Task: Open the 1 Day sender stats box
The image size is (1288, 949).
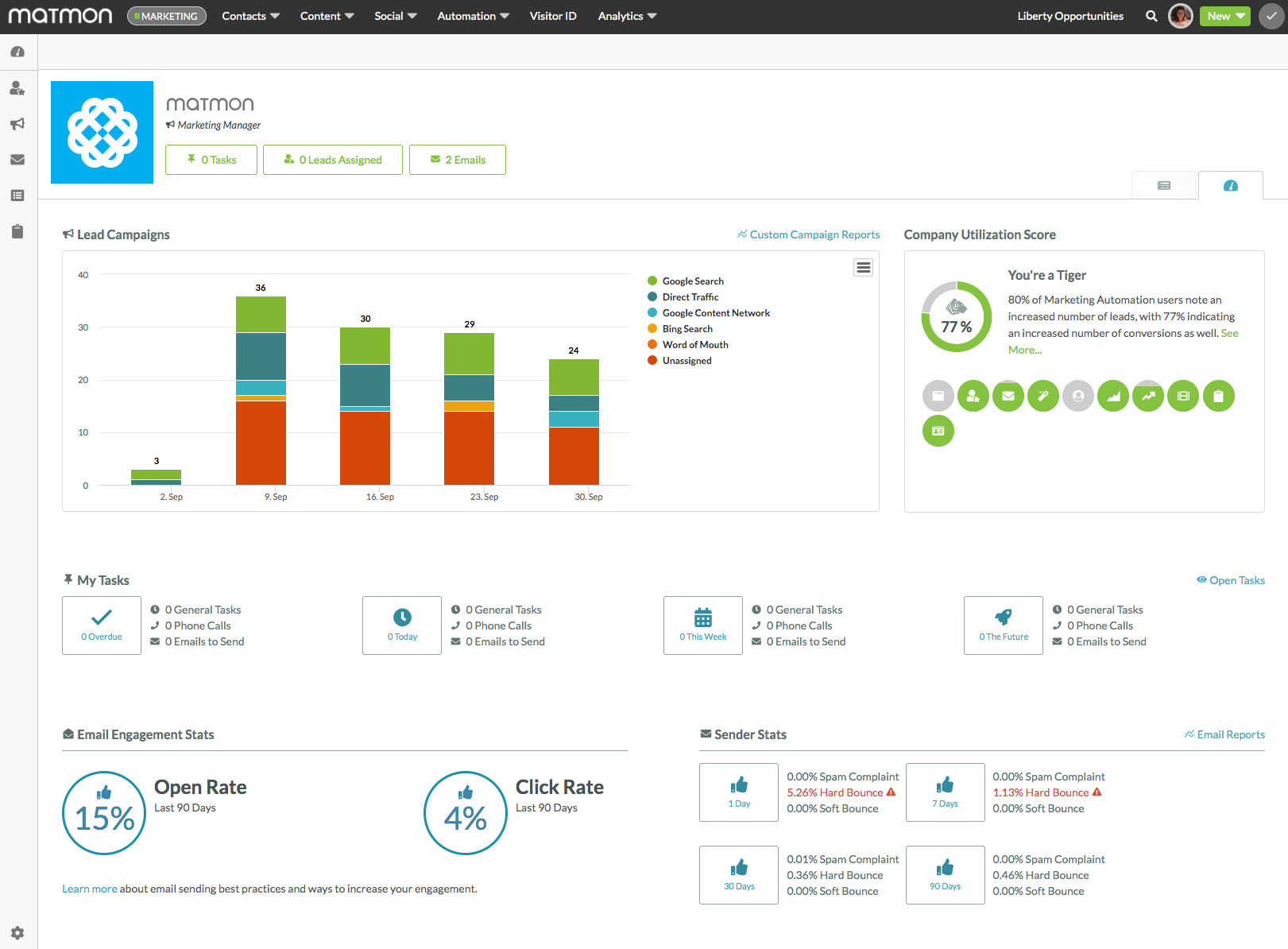Action: pyautogui.click(x=739, y=792)
